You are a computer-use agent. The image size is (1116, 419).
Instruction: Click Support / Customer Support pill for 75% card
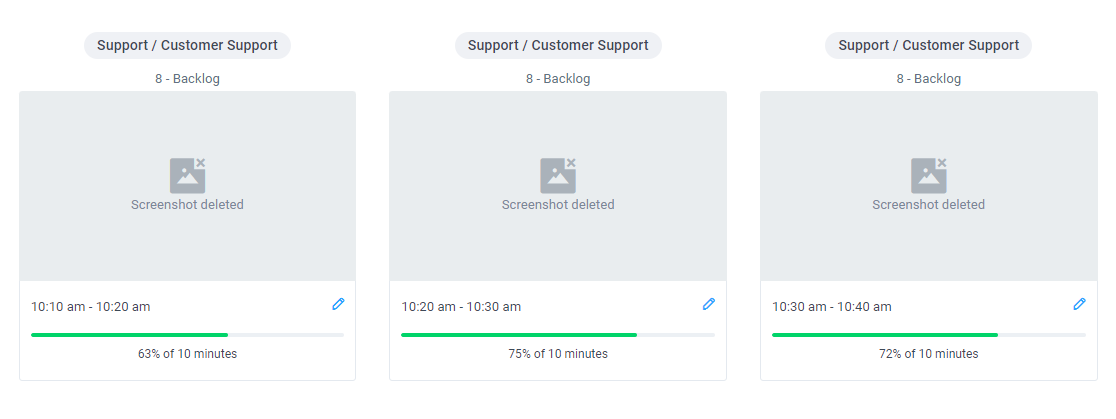[x=558, y=46]
